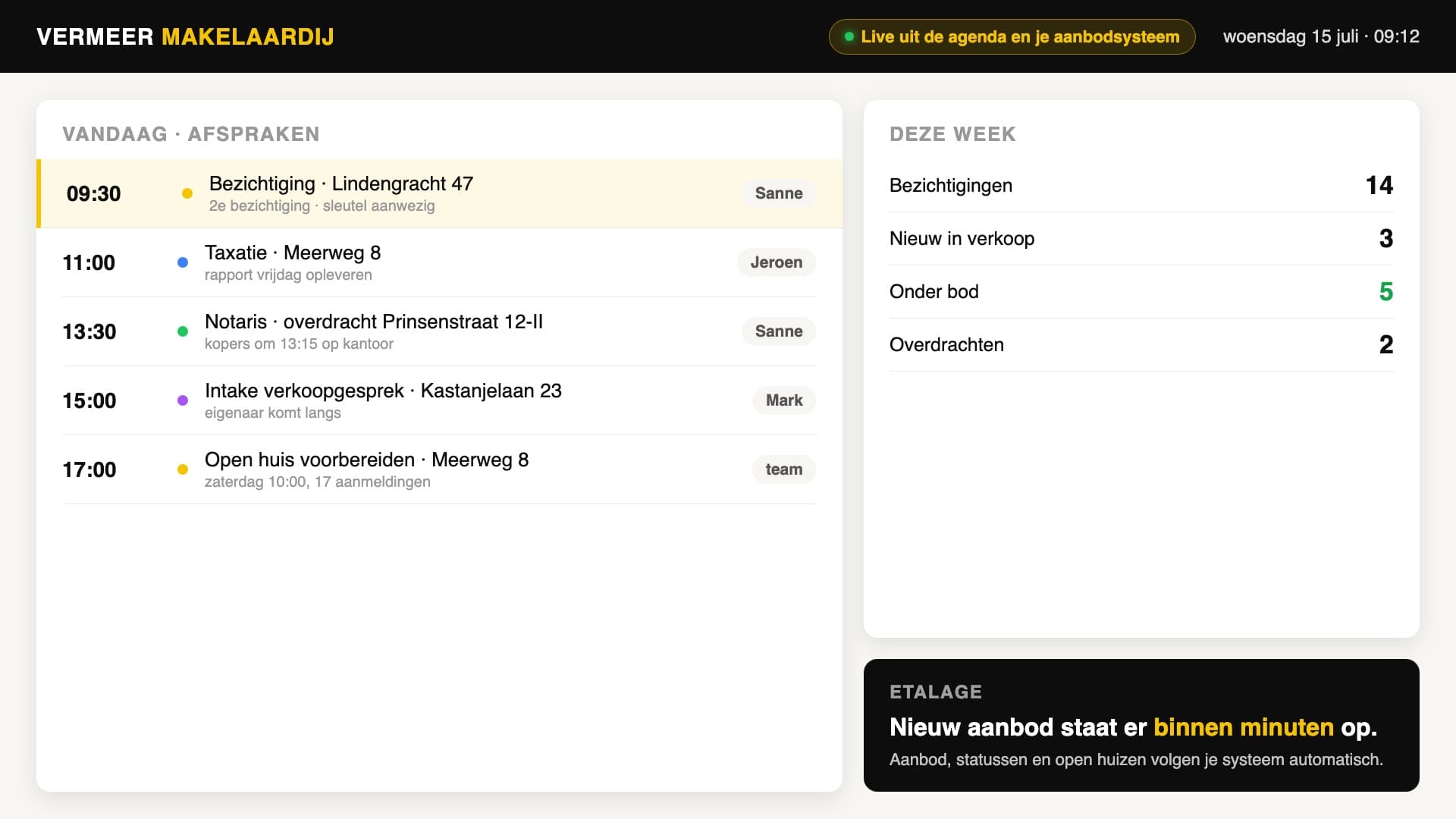The image size is (1456, 819).
Task: Click the ETALAGE heading
Action: (936, 692)
